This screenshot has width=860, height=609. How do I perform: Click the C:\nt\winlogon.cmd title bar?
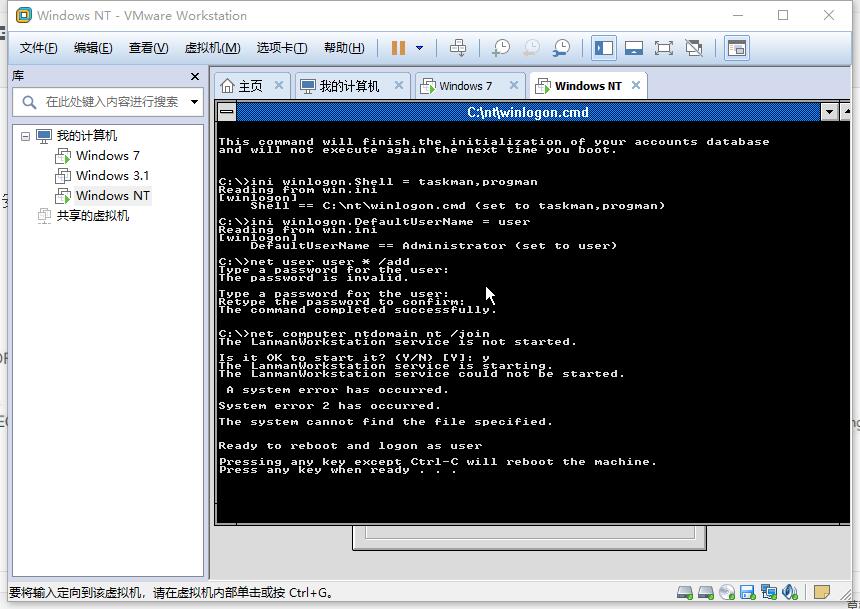click(528, 112)
